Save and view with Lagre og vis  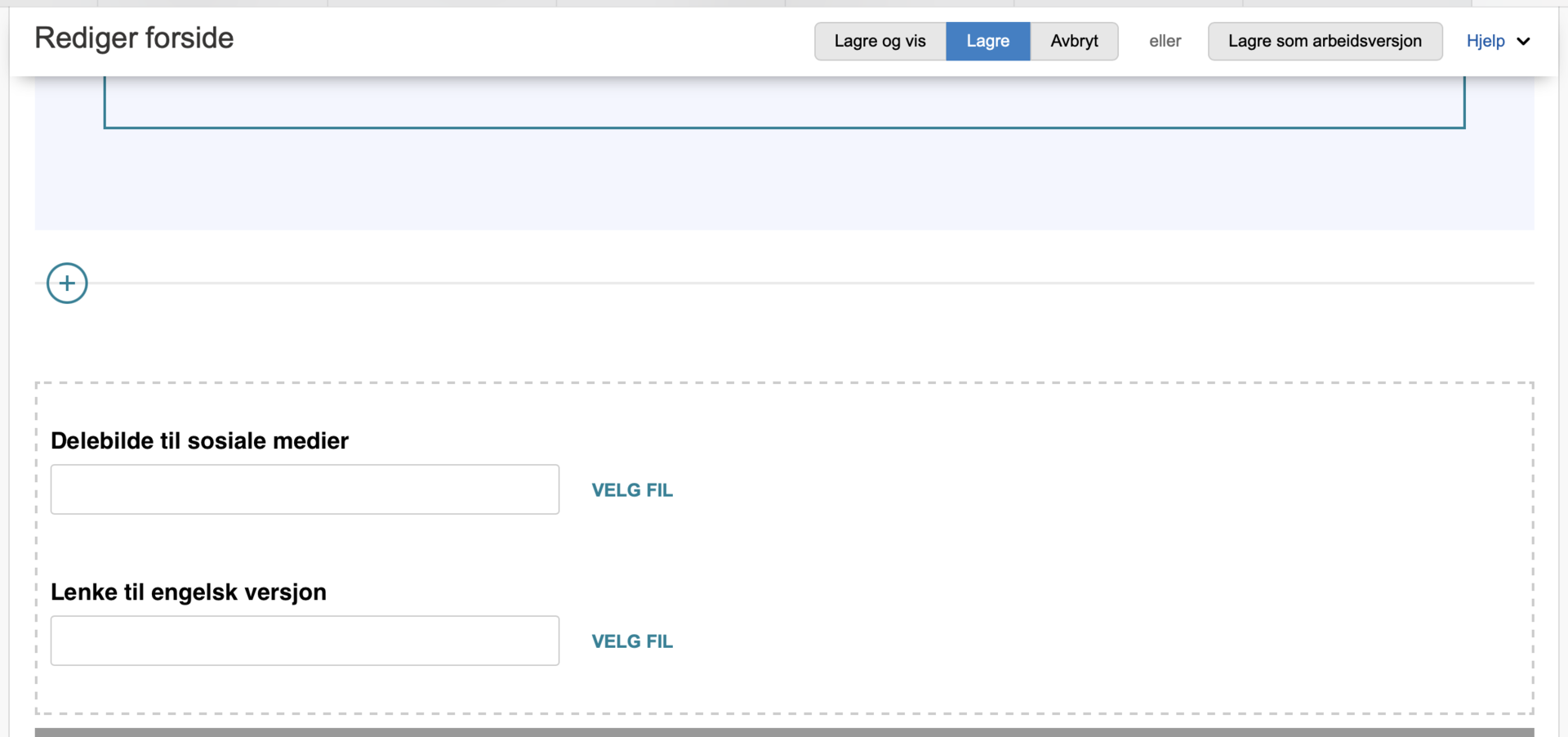[880, 41]
